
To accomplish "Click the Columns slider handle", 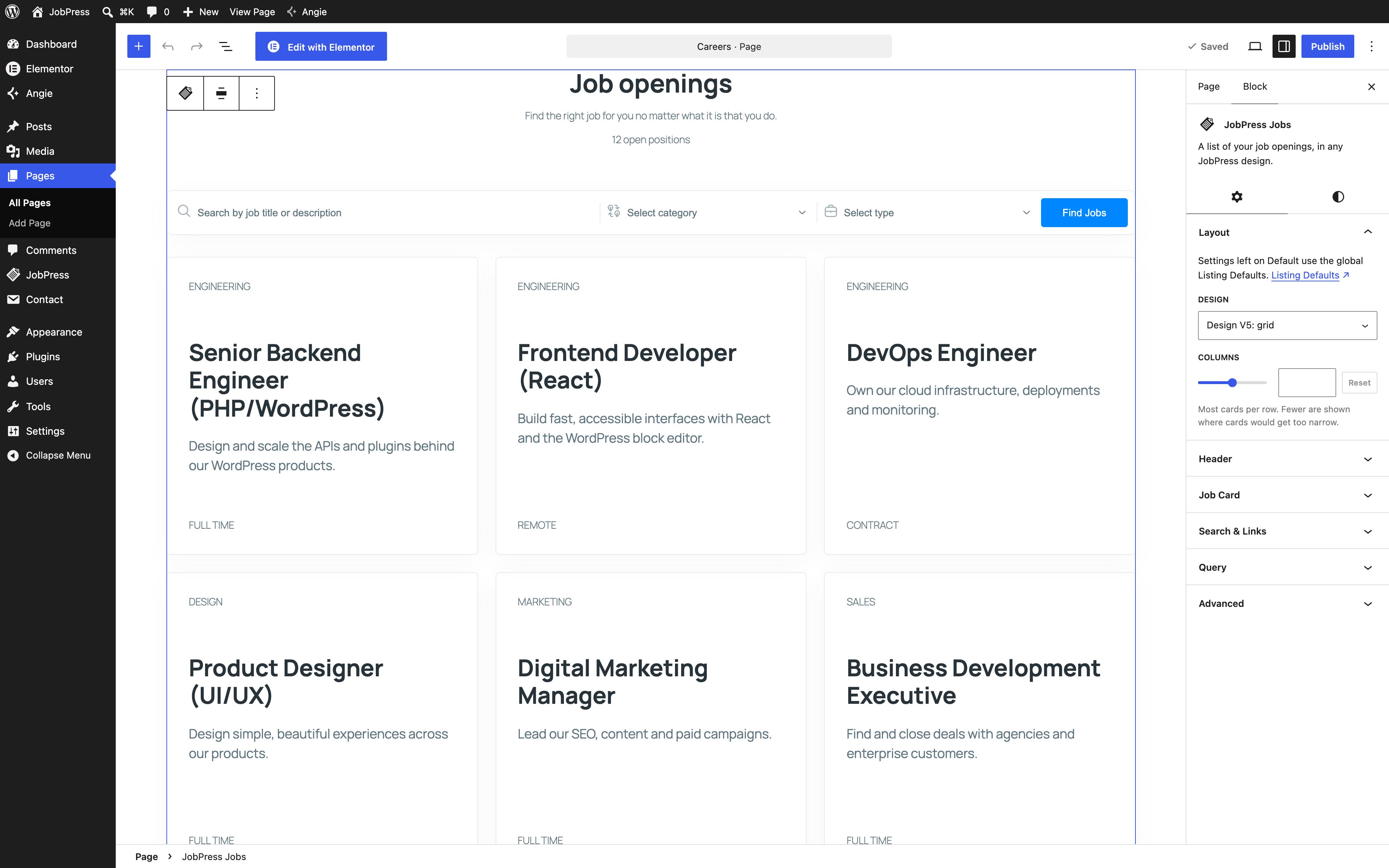I will coord(1232,383).
